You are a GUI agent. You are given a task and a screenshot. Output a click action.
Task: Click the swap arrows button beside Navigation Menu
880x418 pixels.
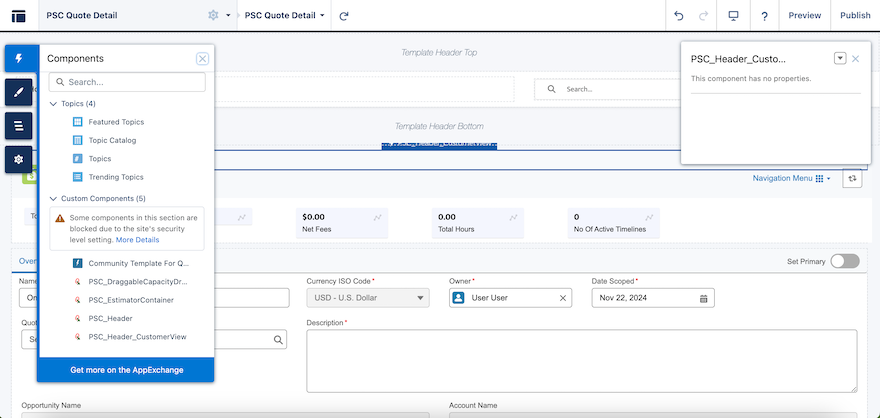(x=852, y=178)
